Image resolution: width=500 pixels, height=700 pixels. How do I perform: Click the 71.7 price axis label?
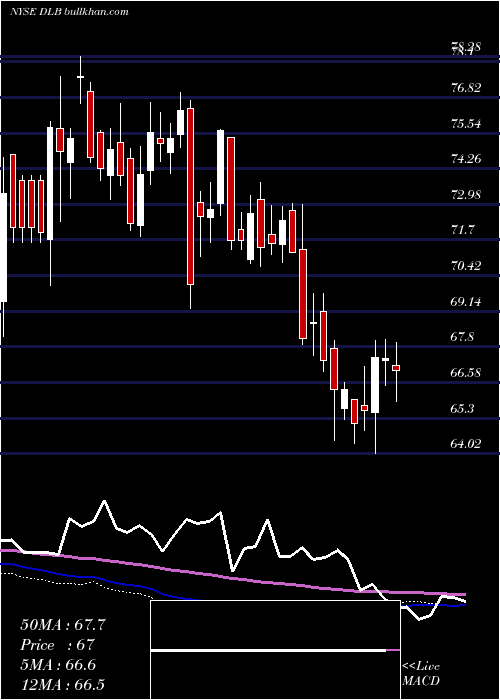(462, 230)
